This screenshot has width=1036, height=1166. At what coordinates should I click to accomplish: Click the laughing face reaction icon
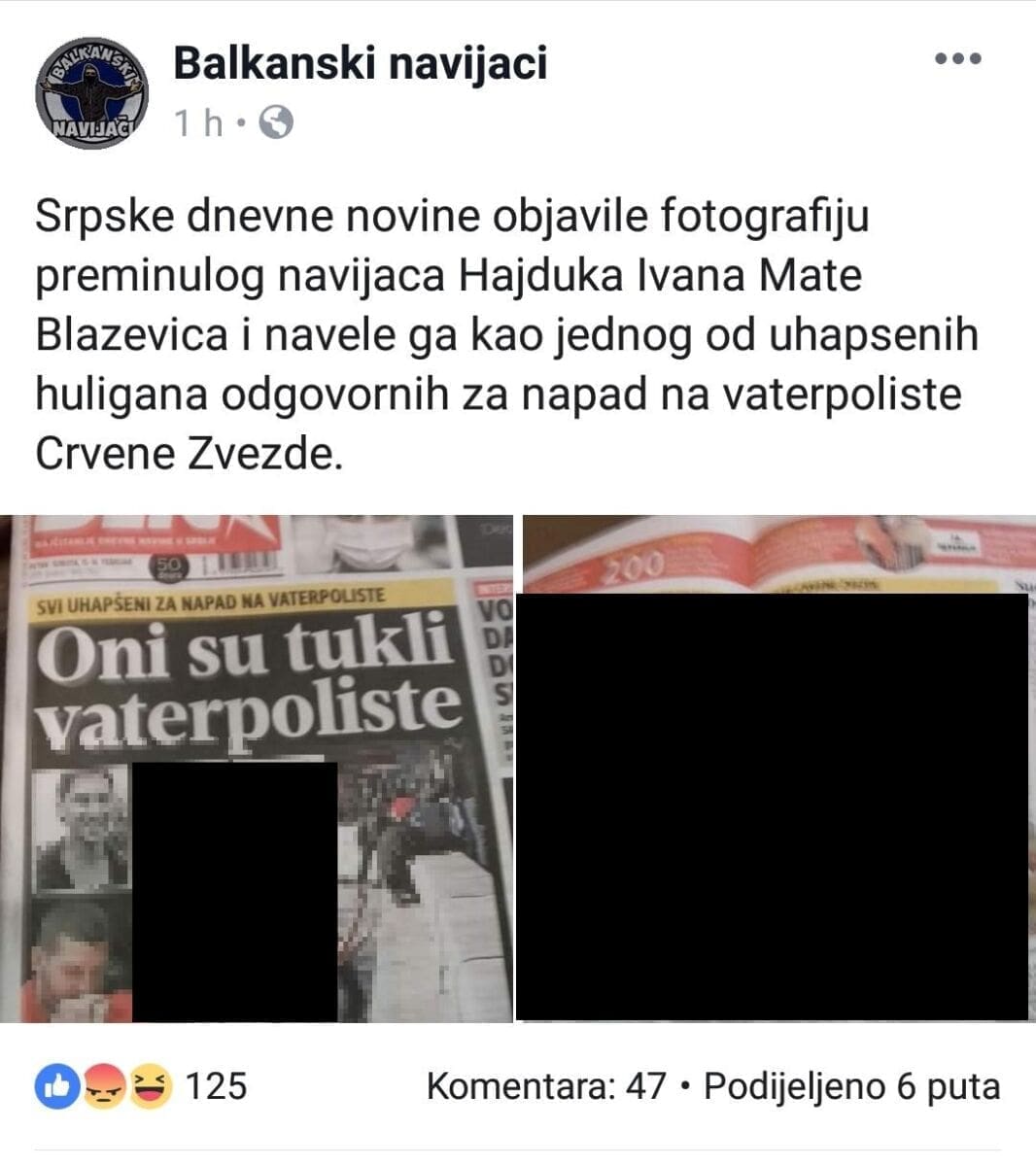148,1086
